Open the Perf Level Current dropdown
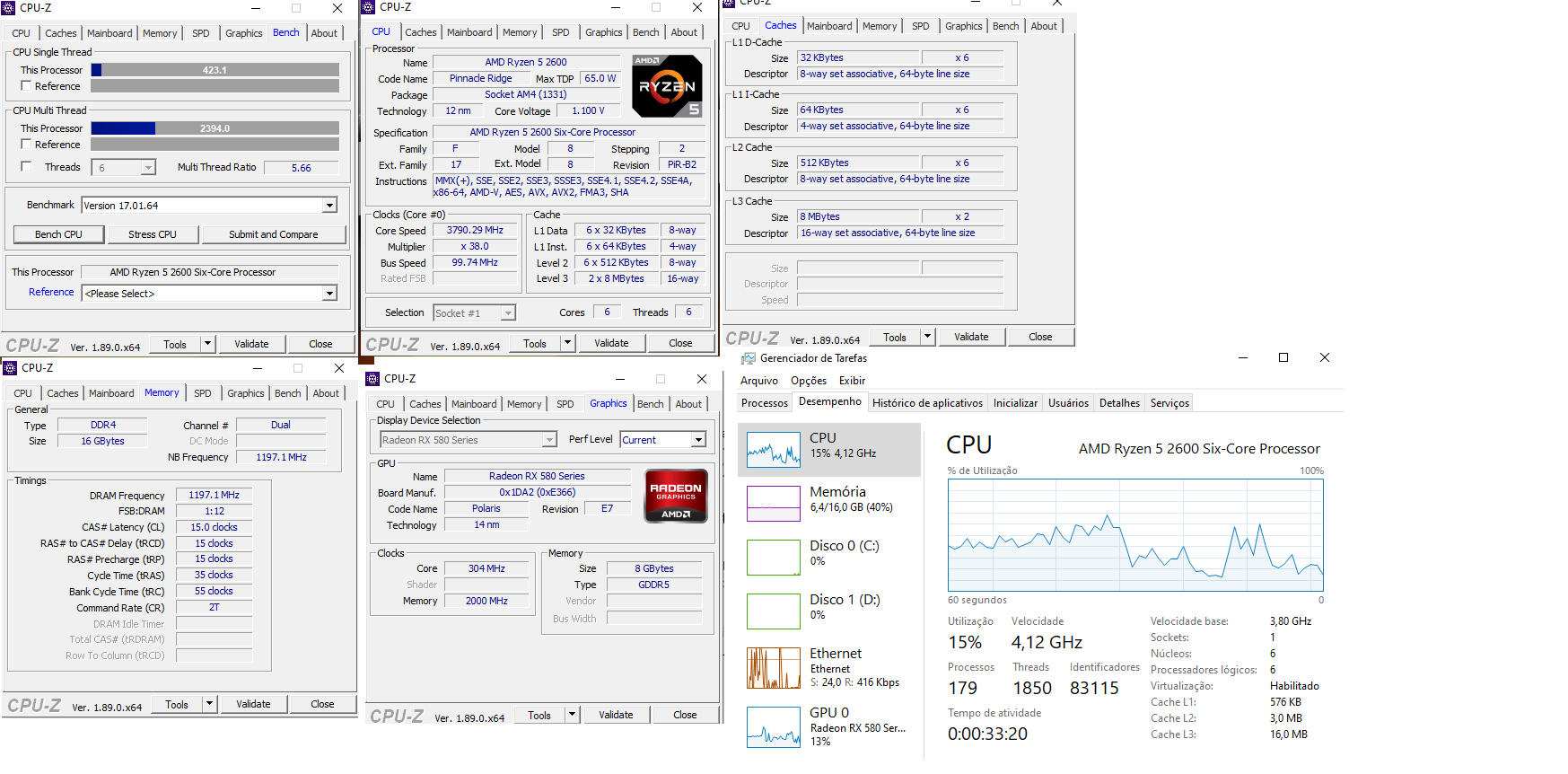The height and width of the screenshot is (774, 1568). point(698,440)
